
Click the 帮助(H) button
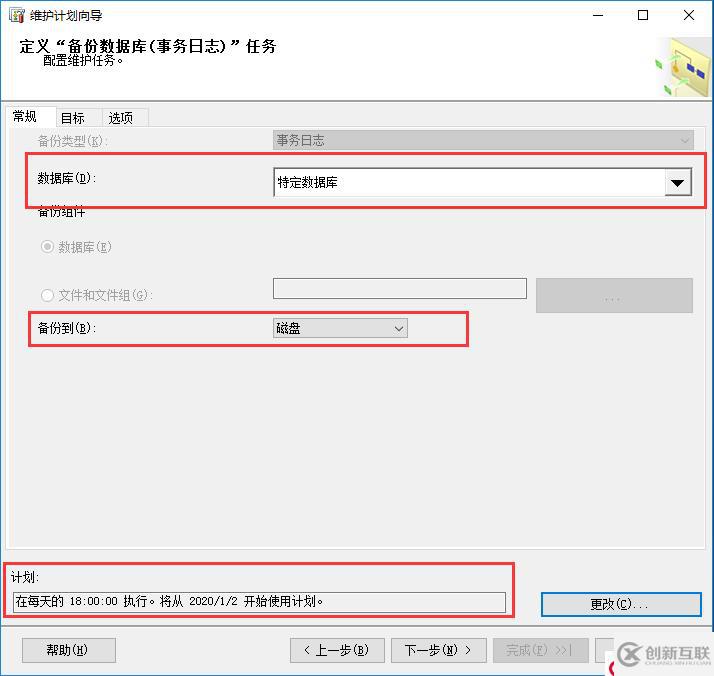point(69,650)
